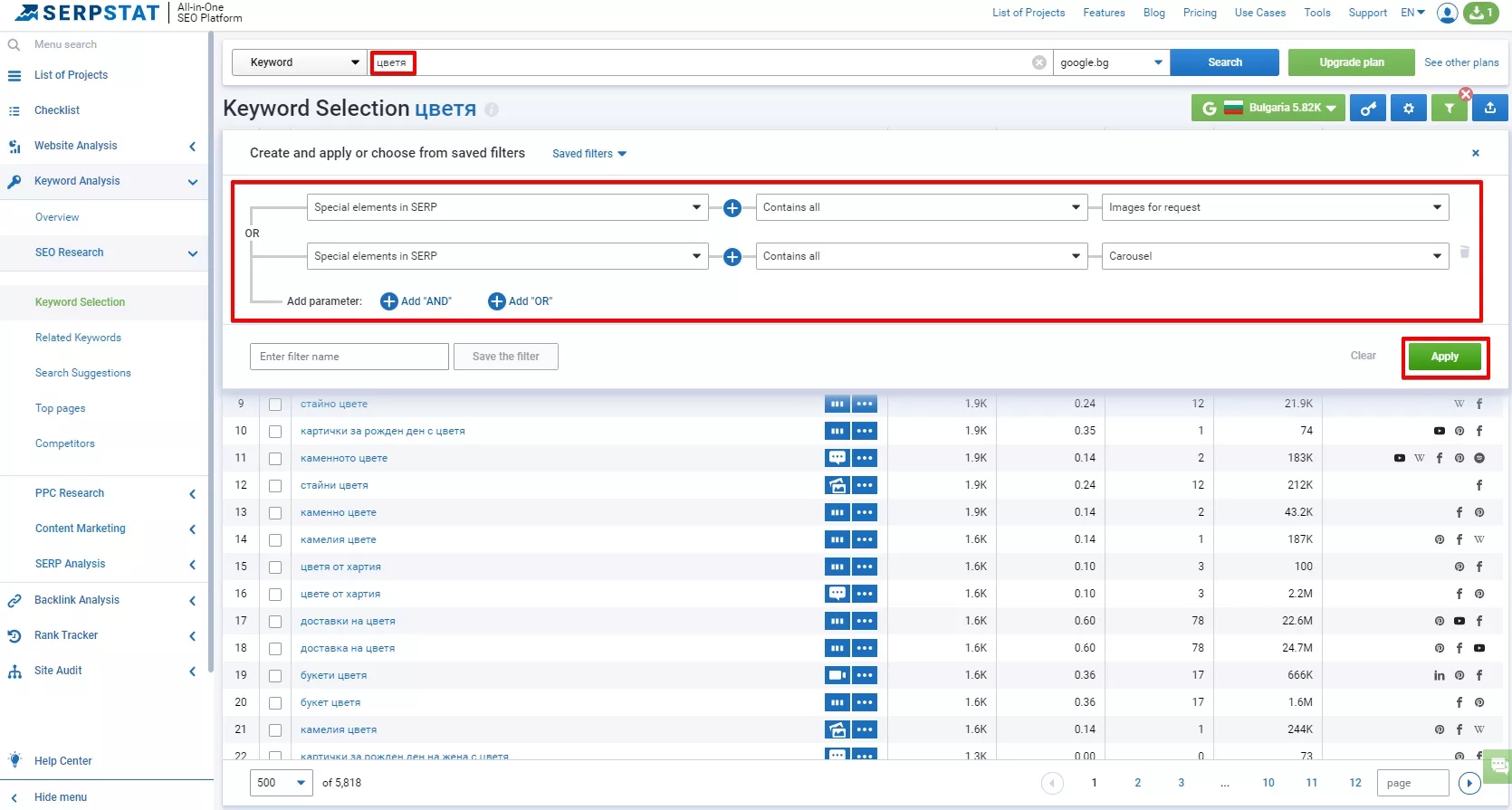The image size is (1512, 810).
Task: Clear the keyword search field
Action: [1039, 62]
